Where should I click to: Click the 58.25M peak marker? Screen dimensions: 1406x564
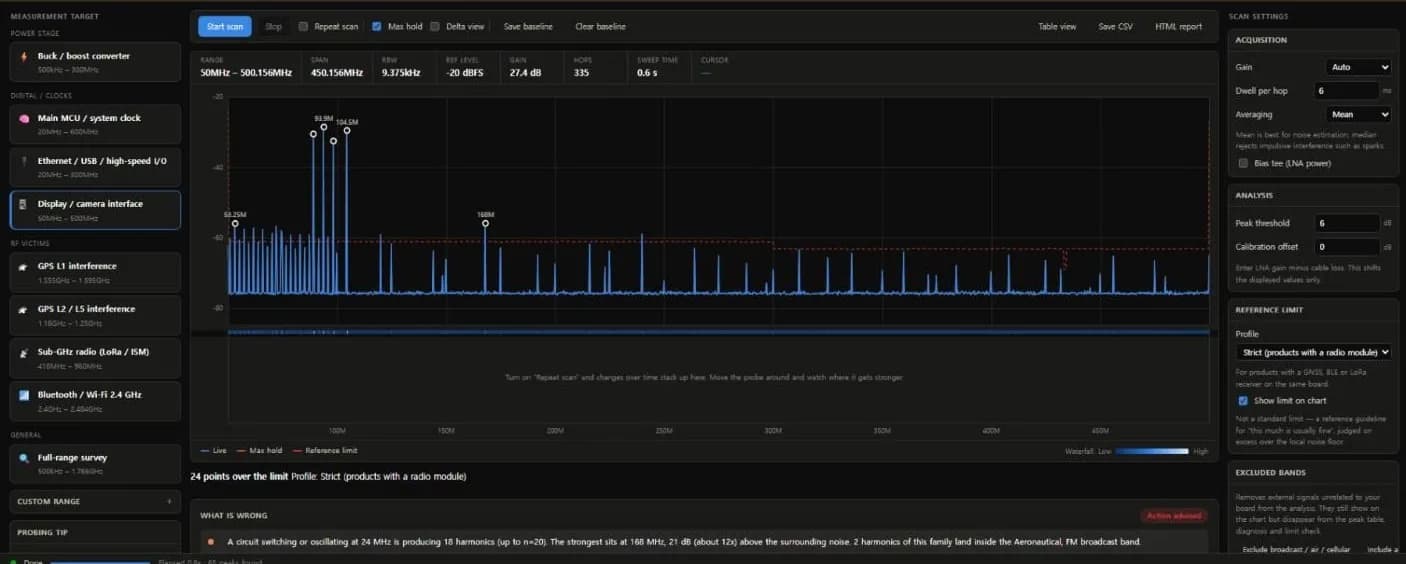pos(235,223)
